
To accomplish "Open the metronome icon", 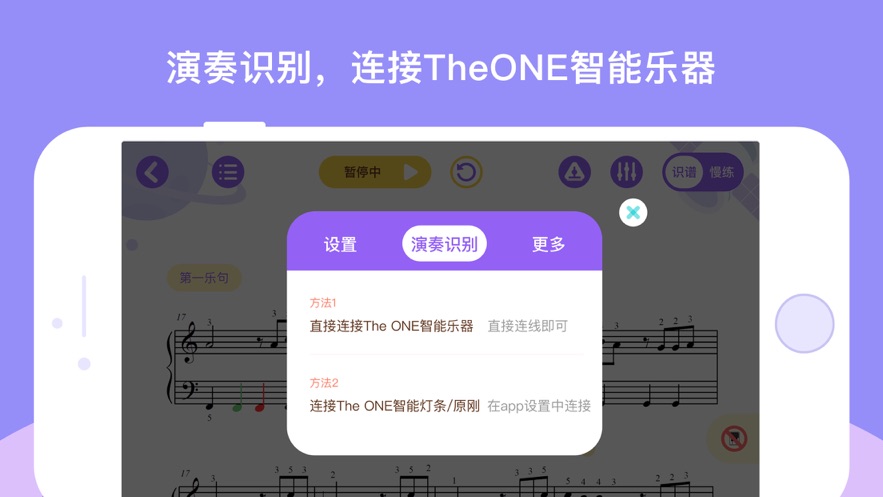I will [574, 172].
